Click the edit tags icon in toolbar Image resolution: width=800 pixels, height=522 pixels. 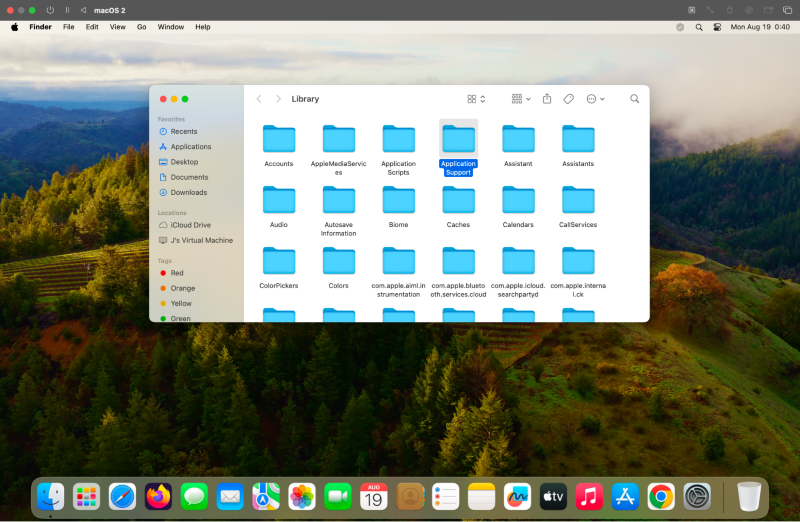pyautogui.click(x=568, y=99)
